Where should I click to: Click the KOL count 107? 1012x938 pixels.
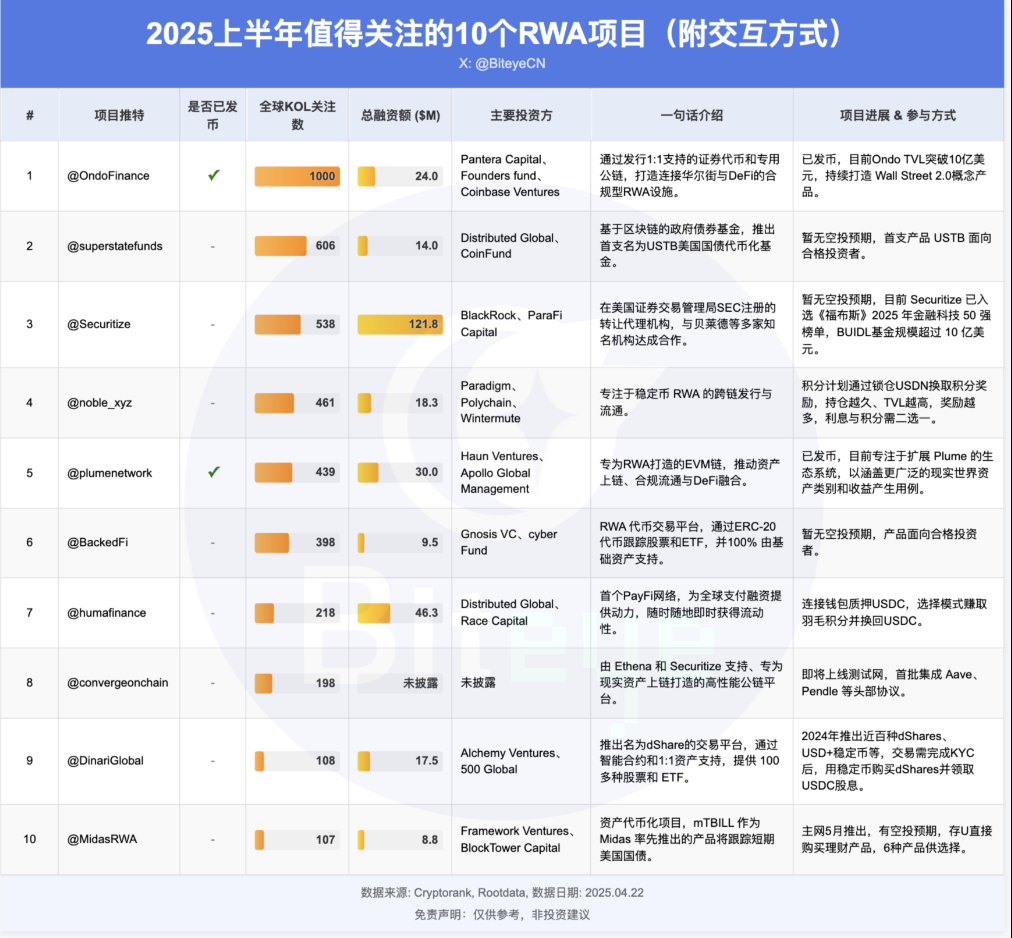(325, 839)
